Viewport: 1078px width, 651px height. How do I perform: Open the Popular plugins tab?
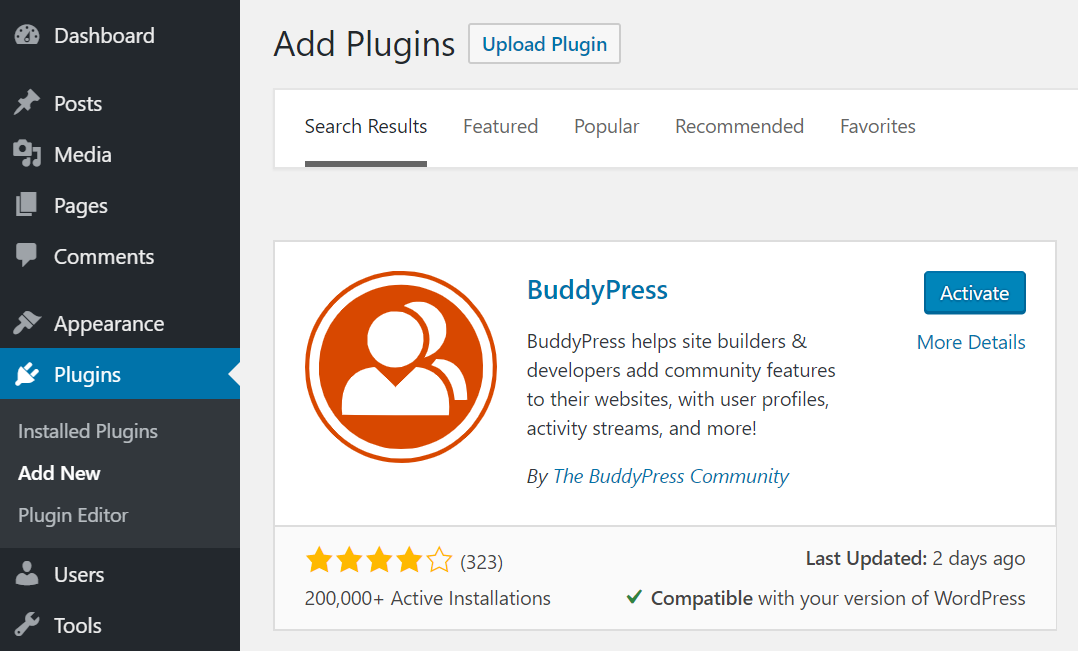coord(606,126)
